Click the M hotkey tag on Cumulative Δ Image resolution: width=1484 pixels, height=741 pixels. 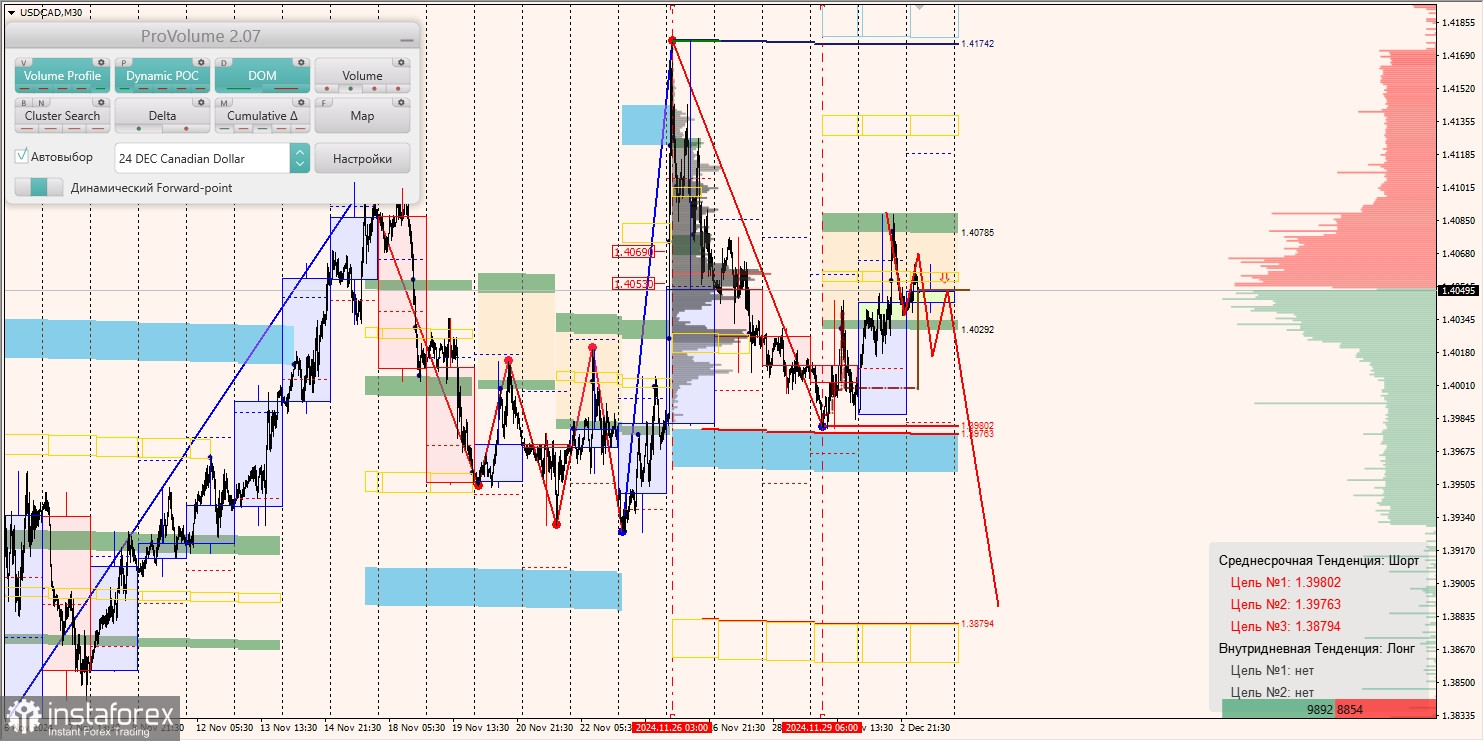click(224, 102)
